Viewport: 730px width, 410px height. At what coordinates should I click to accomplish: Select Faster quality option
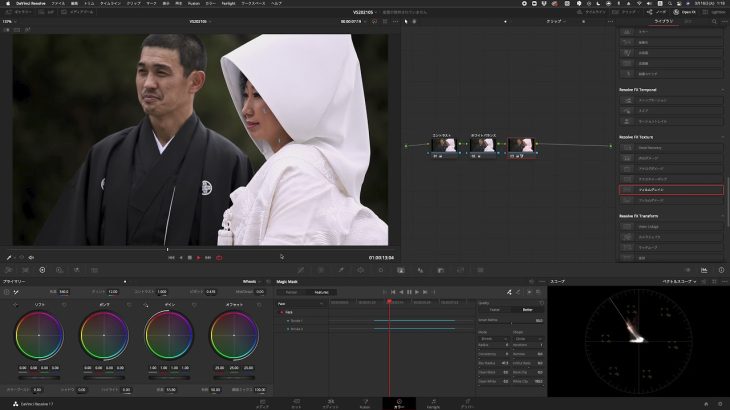point(494,310)
